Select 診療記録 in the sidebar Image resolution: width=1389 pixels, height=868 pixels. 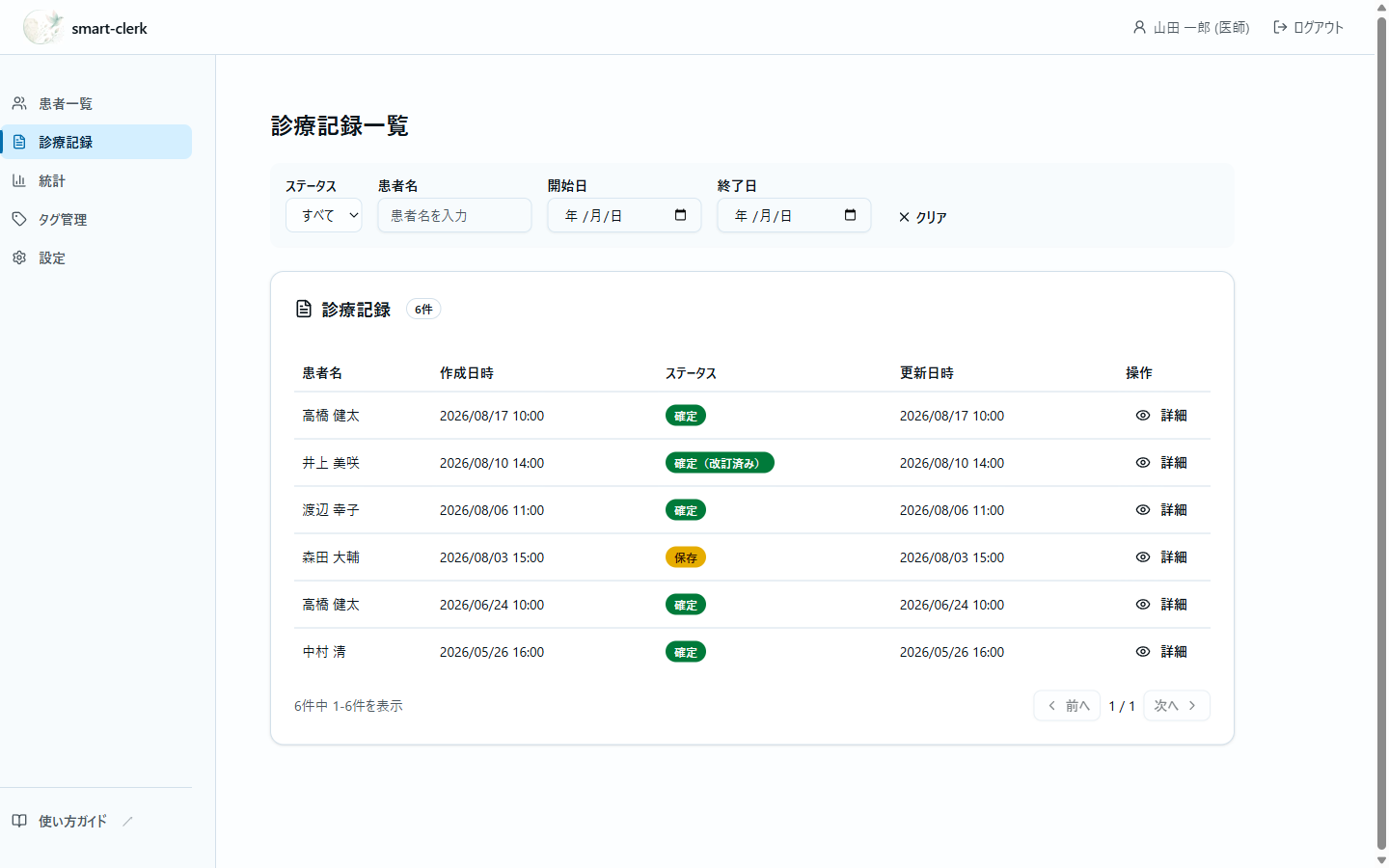[x=96, y=142]
